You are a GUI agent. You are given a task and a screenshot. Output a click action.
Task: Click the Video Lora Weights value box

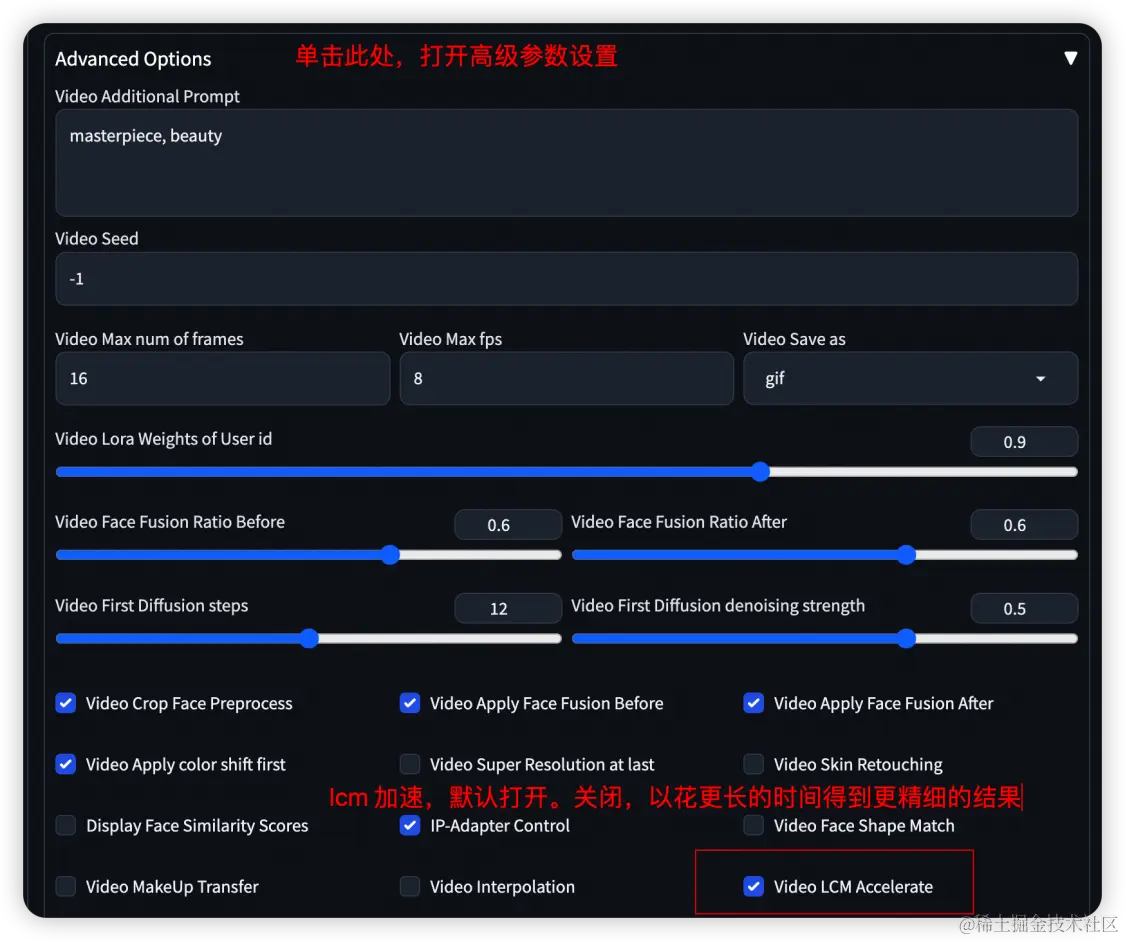click(x=1023, y=442)
